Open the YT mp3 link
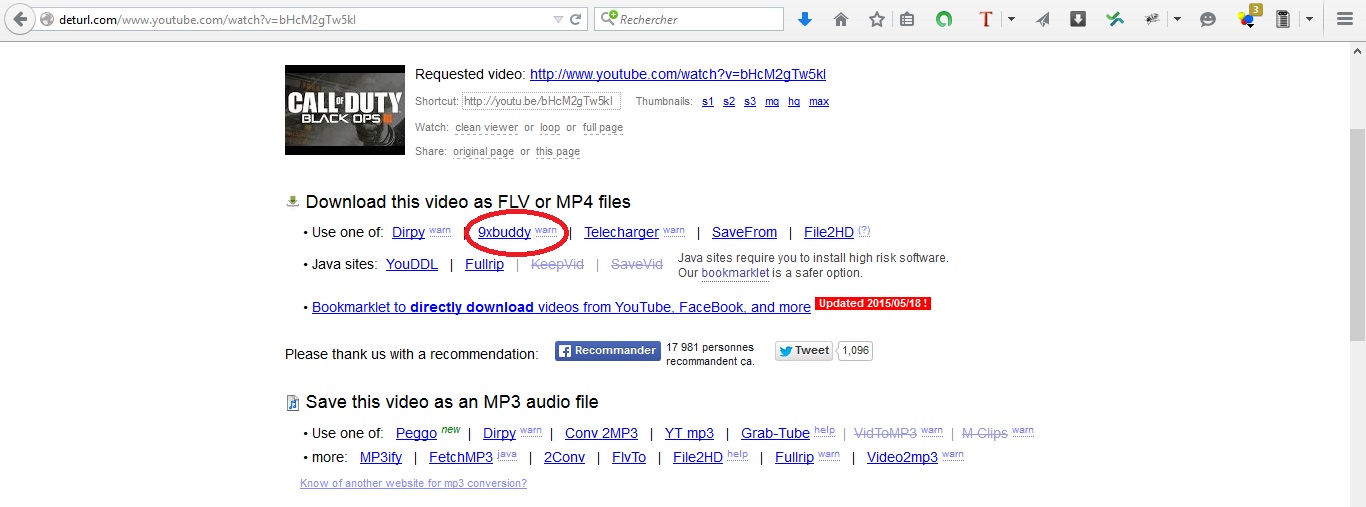1366x507 pixels. (x=689, y=433)
